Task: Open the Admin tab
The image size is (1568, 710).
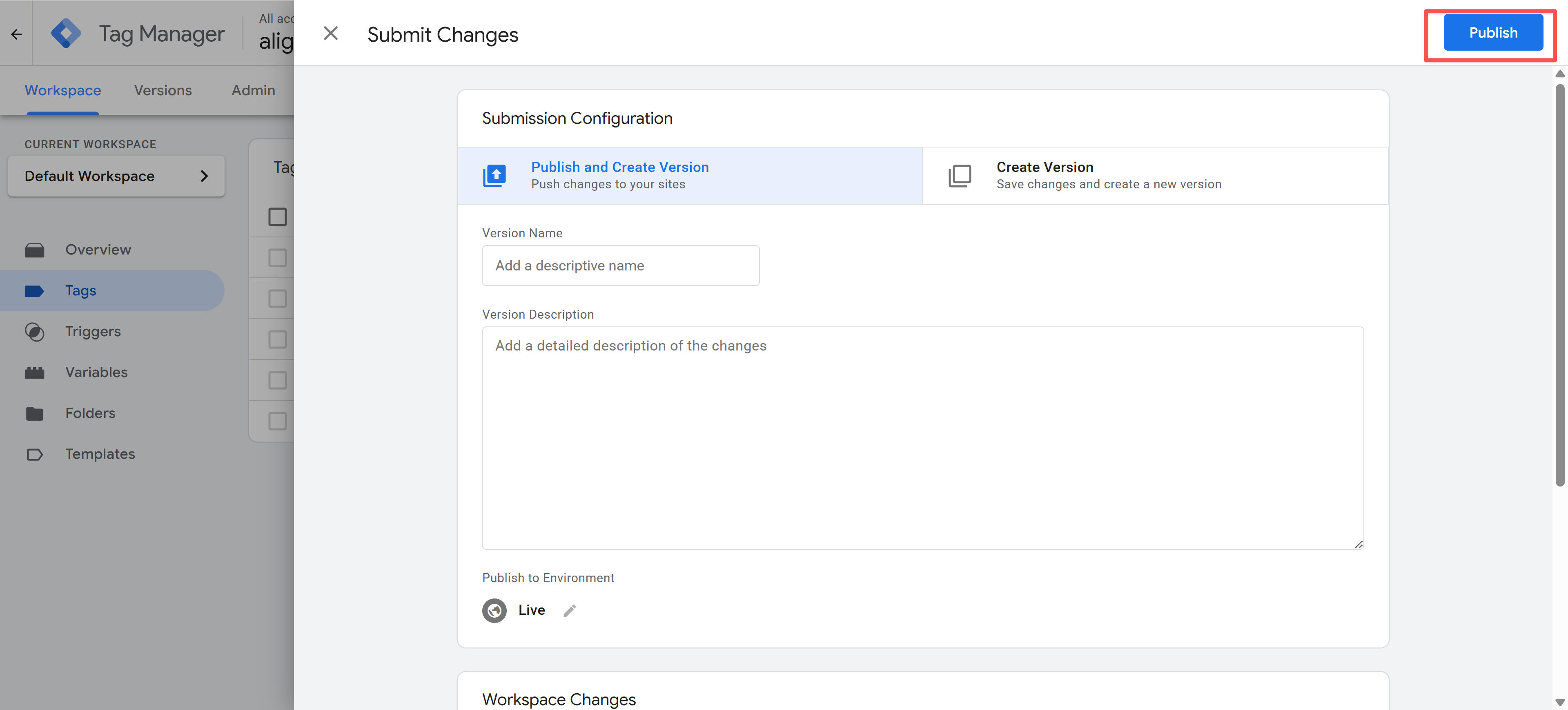Action: point(253,90)
